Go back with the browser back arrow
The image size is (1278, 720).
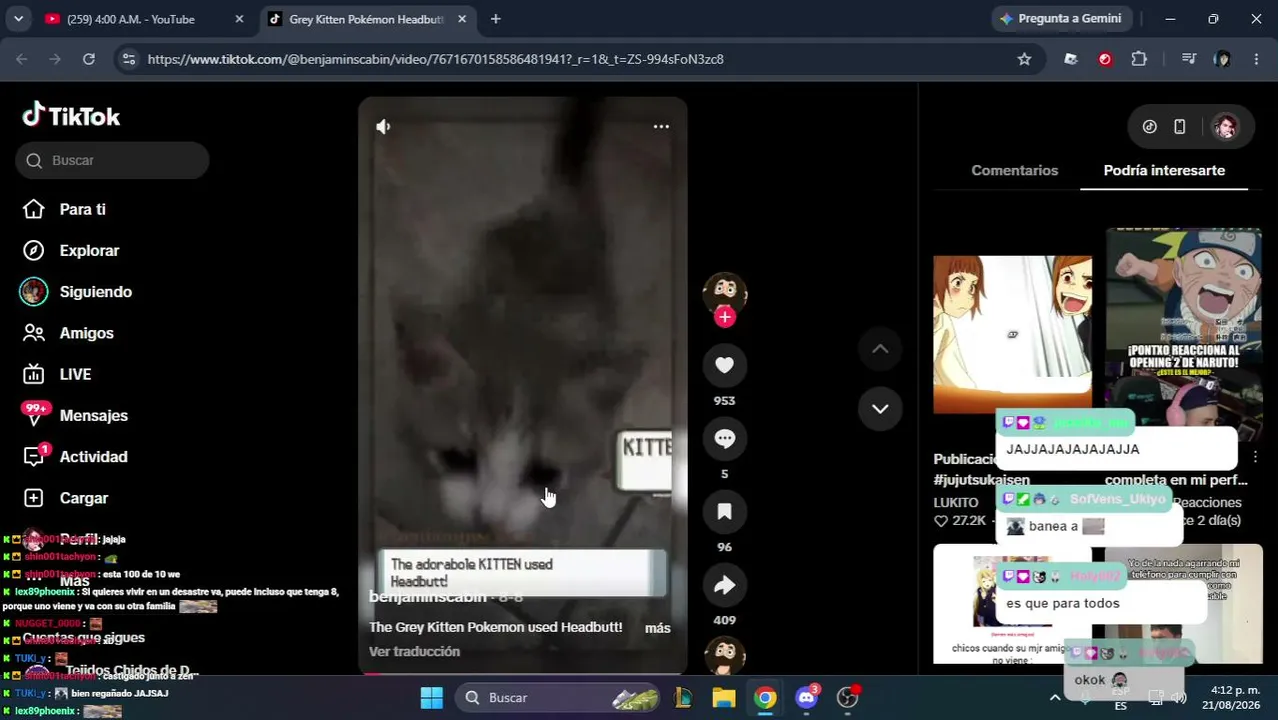(22, 59)
